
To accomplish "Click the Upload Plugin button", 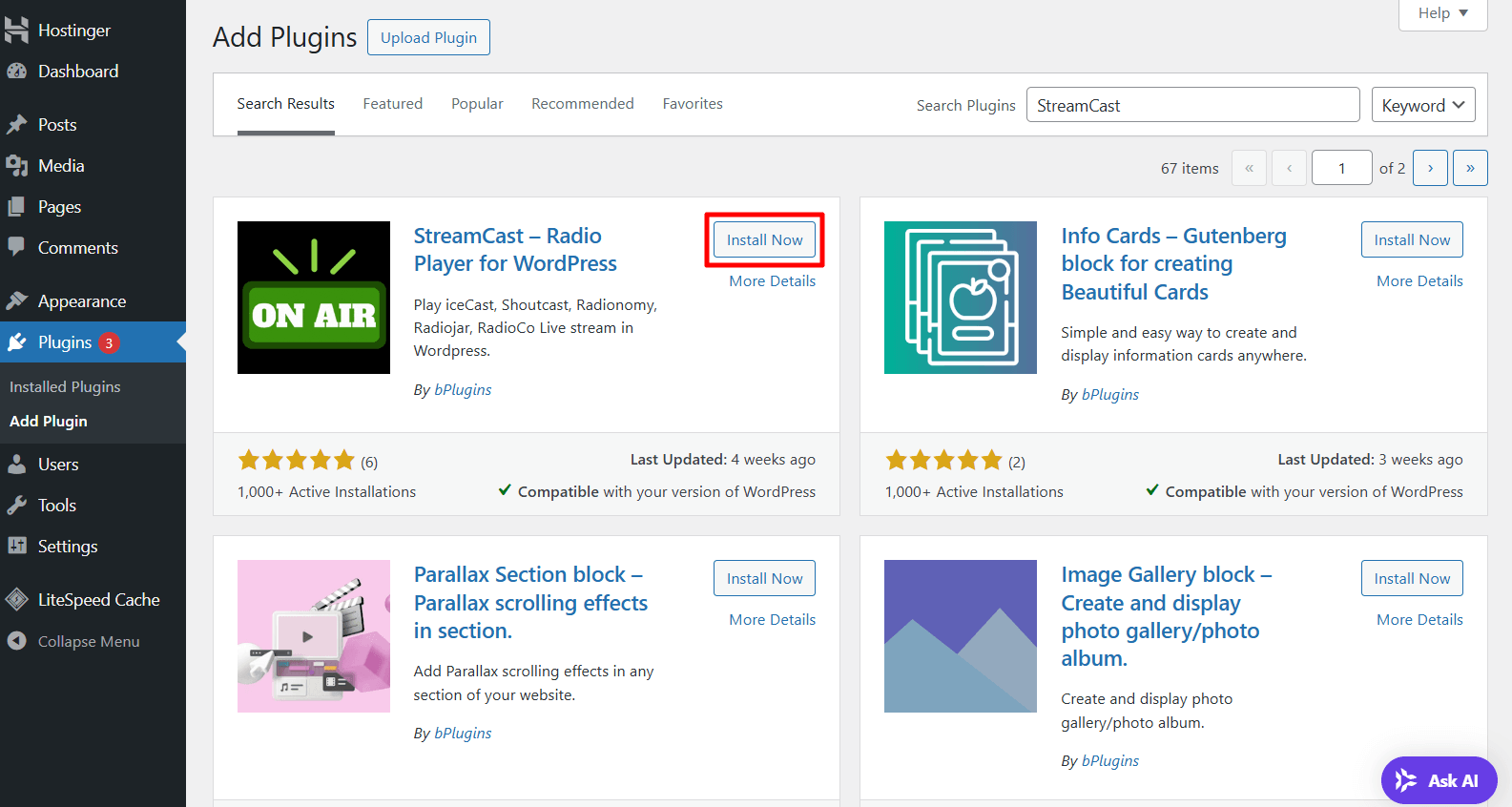I will [x=428, y=37].
